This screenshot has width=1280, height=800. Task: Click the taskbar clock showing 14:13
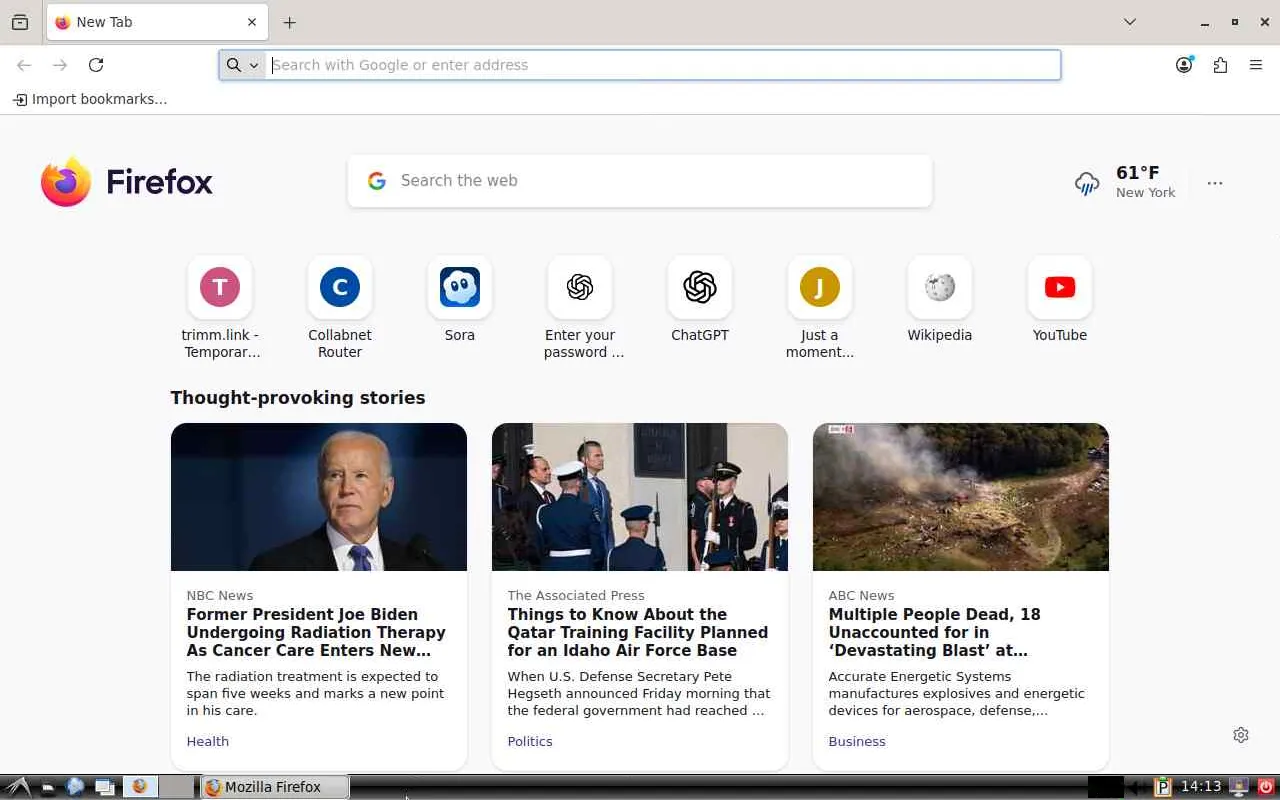[1200, 787]
